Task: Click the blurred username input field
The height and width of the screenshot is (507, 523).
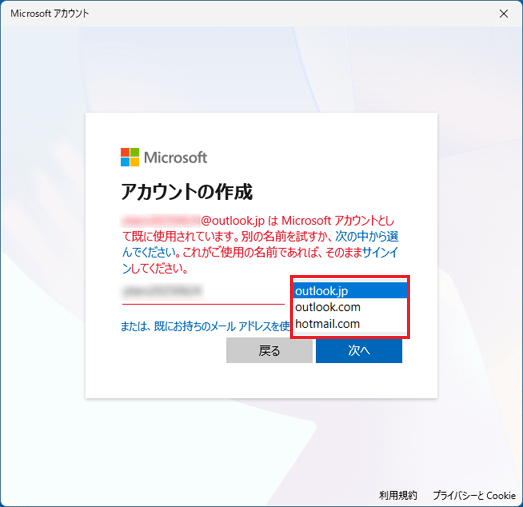Action: pos(203,292)
